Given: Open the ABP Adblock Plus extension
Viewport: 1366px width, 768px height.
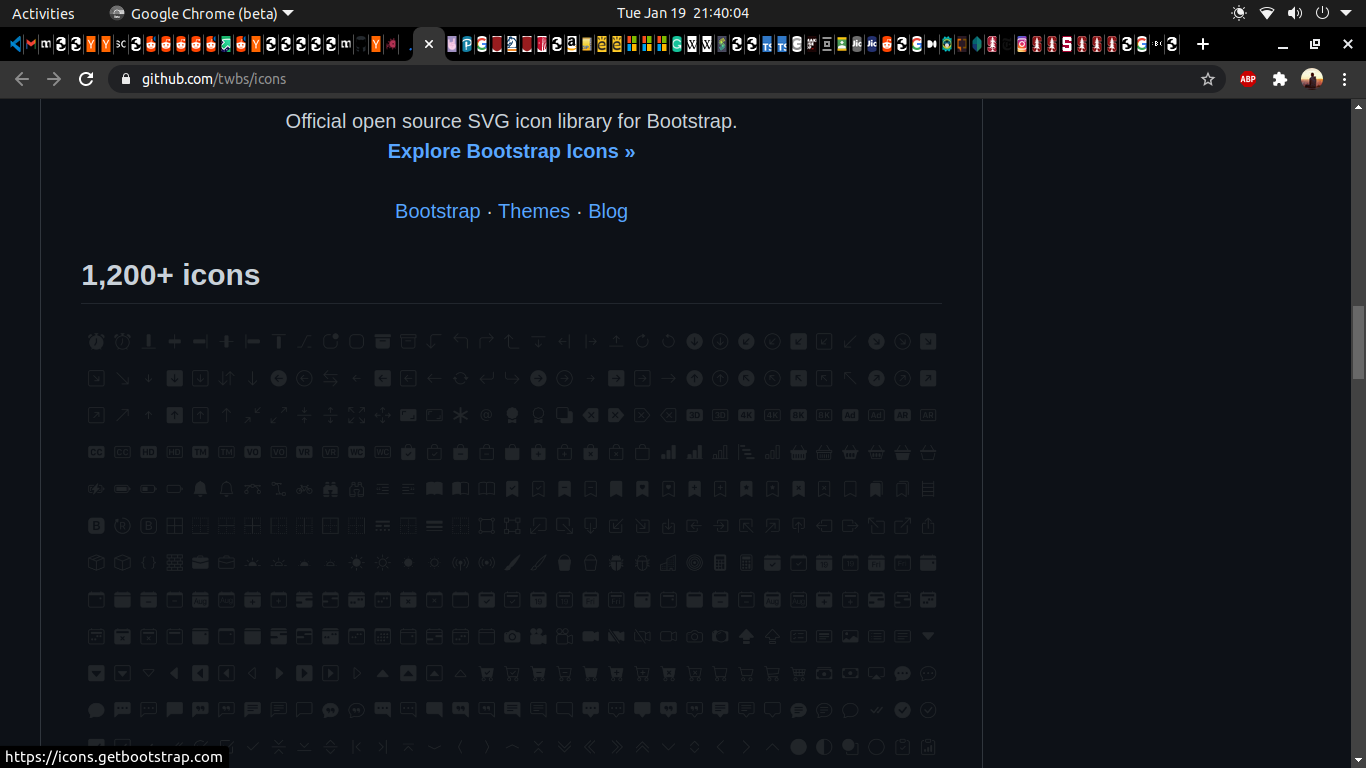Looking at the screenshot, I should (1248, 79).
